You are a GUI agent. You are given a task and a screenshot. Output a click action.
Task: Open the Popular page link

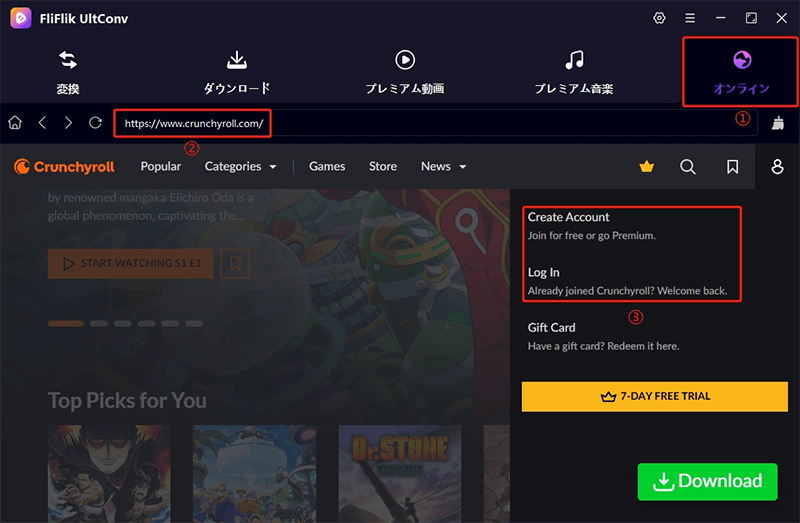click(161, 166)
